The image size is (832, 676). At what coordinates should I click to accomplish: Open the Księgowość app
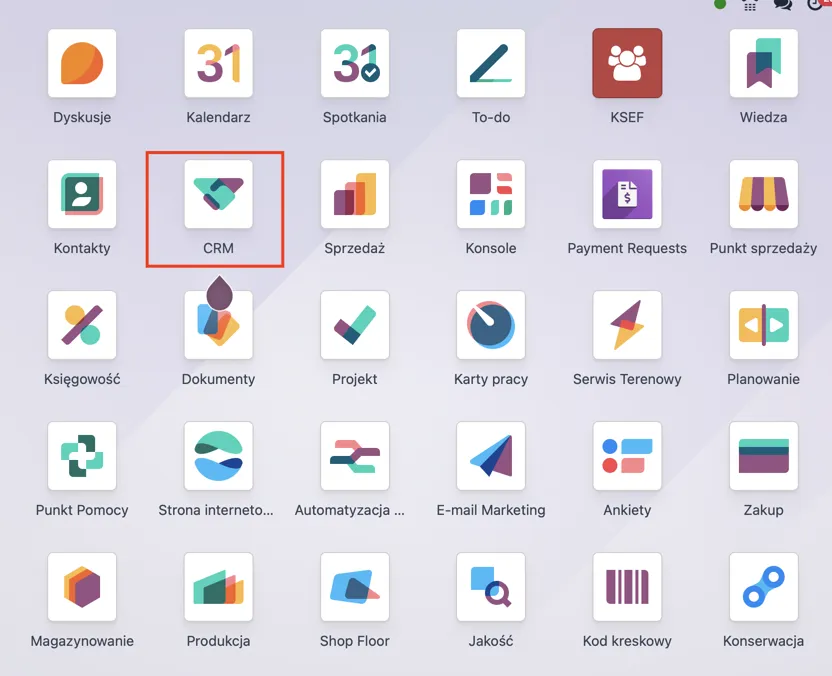(x=82, y=325)
